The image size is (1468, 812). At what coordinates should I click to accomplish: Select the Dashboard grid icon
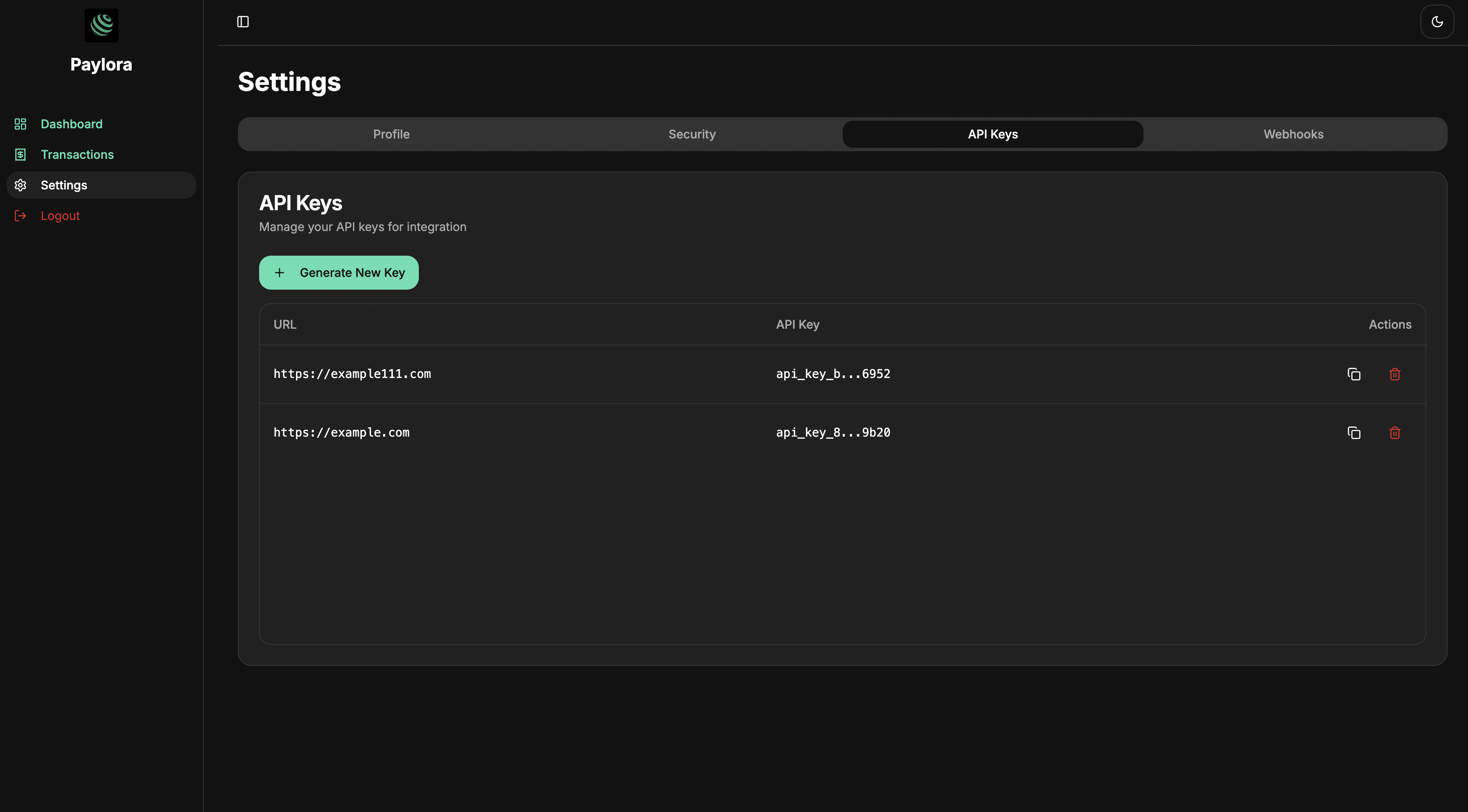20,124
